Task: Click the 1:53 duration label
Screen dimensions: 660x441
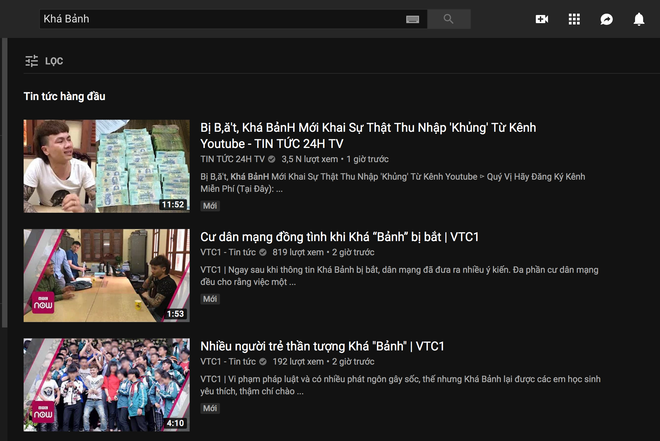Action: [175, 314]
